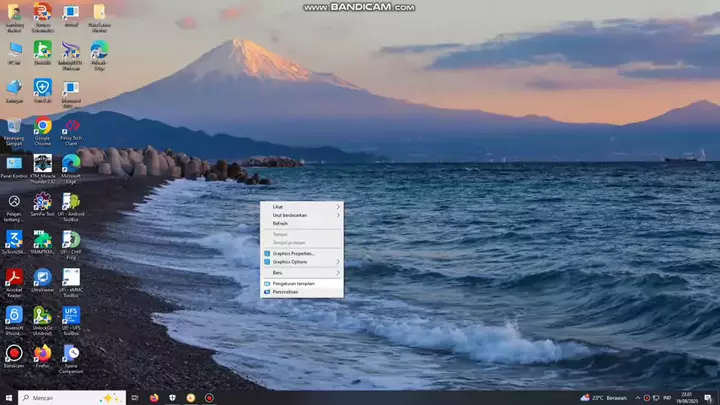Open Panel Kontrol desktop icon
The image size is (720, 405).
pos(14,163)
